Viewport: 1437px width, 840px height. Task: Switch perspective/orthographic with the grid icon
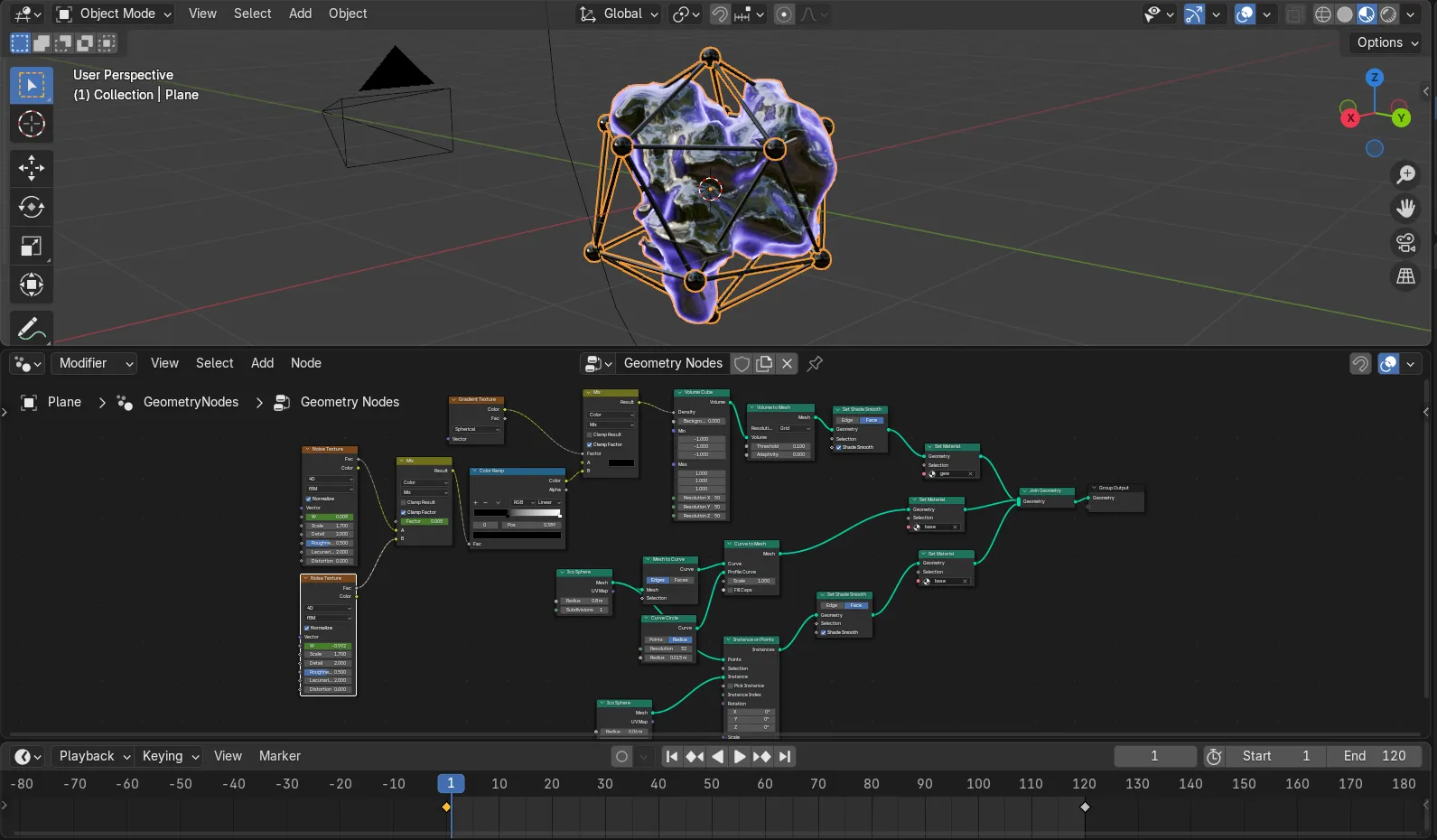[x=1405, y=277]
